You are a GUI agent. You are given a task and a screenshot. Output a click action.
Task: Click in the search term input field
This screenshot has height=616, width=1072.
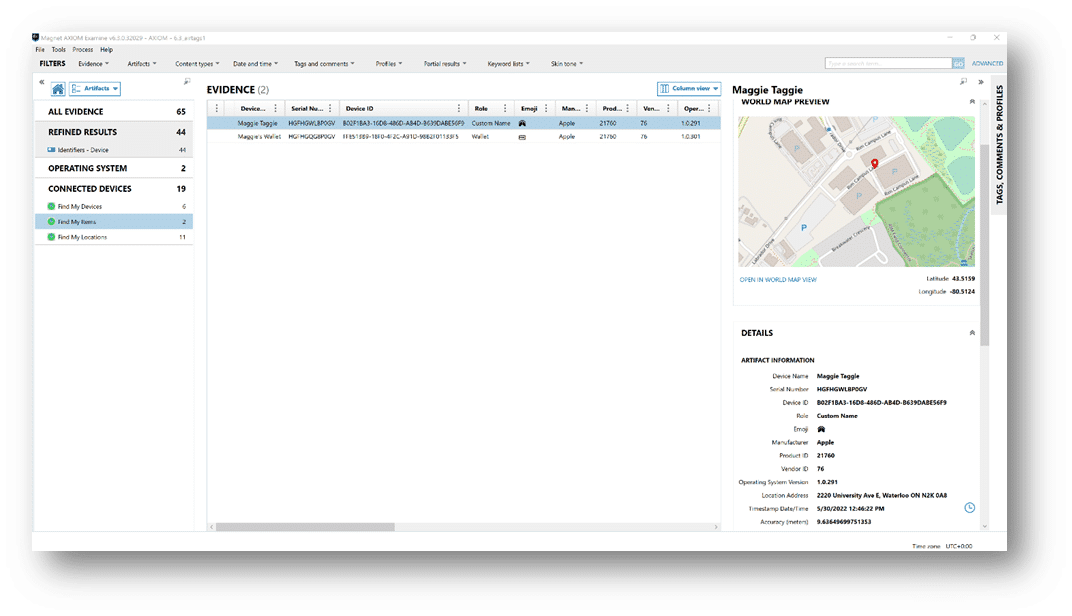[888, 64]
